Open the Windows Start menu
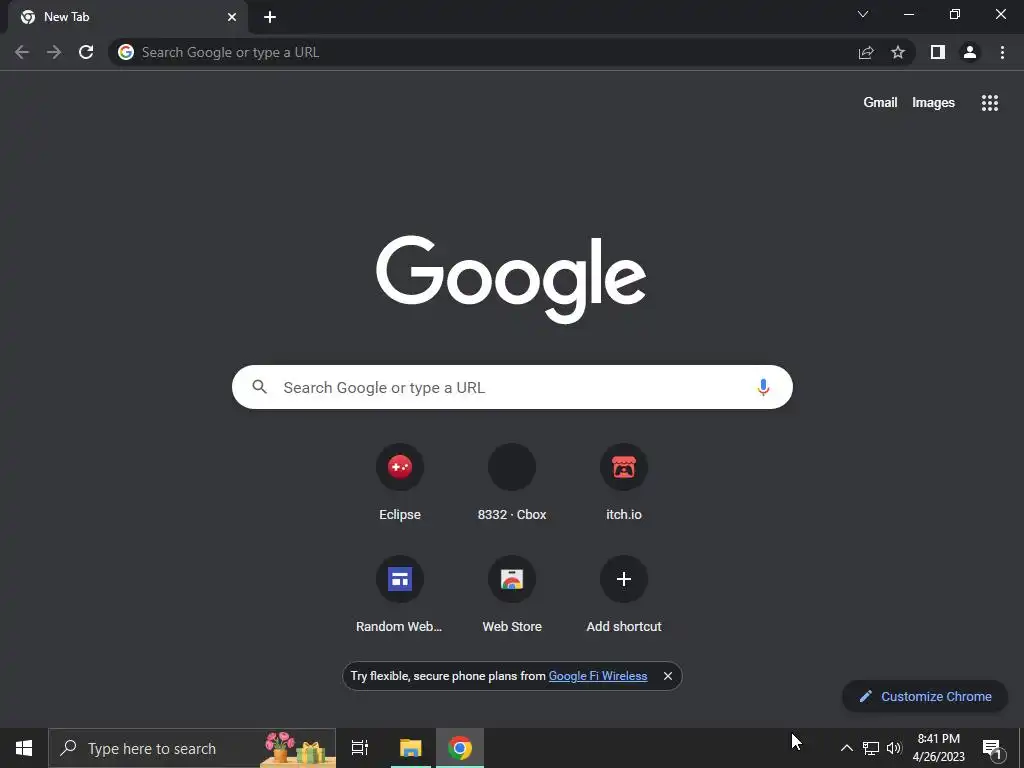 pyautogui.click(x=24, y=748)
